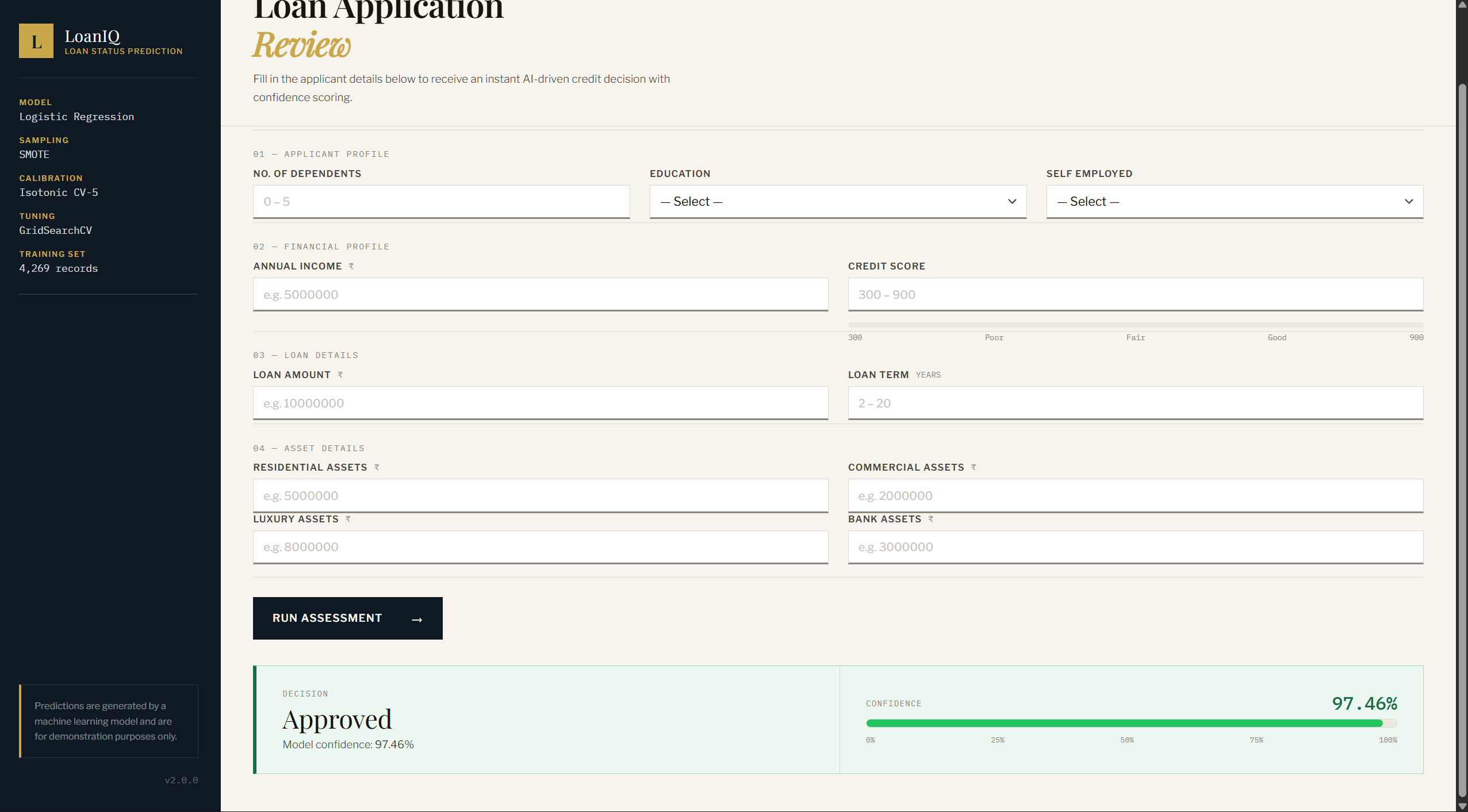Click the Bank Assets input field
This screenshot has width=1468, height=812.
click(x=1136, y=547)
